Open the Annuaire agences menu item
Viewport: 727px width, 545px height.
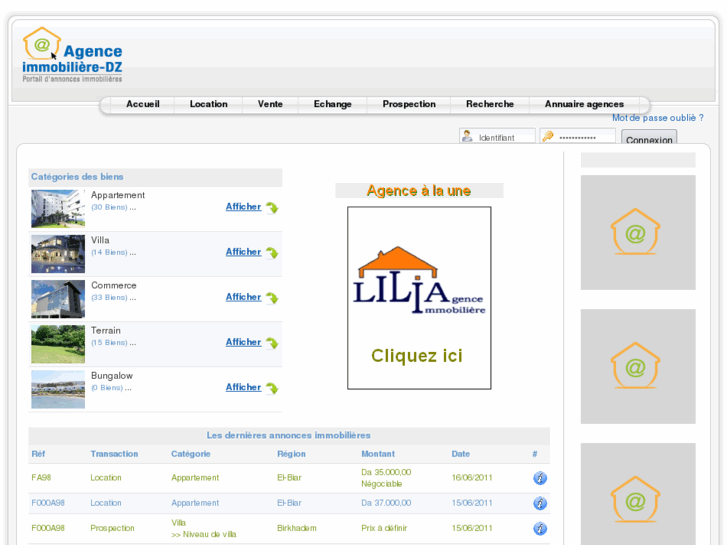(x=584, y=104)
